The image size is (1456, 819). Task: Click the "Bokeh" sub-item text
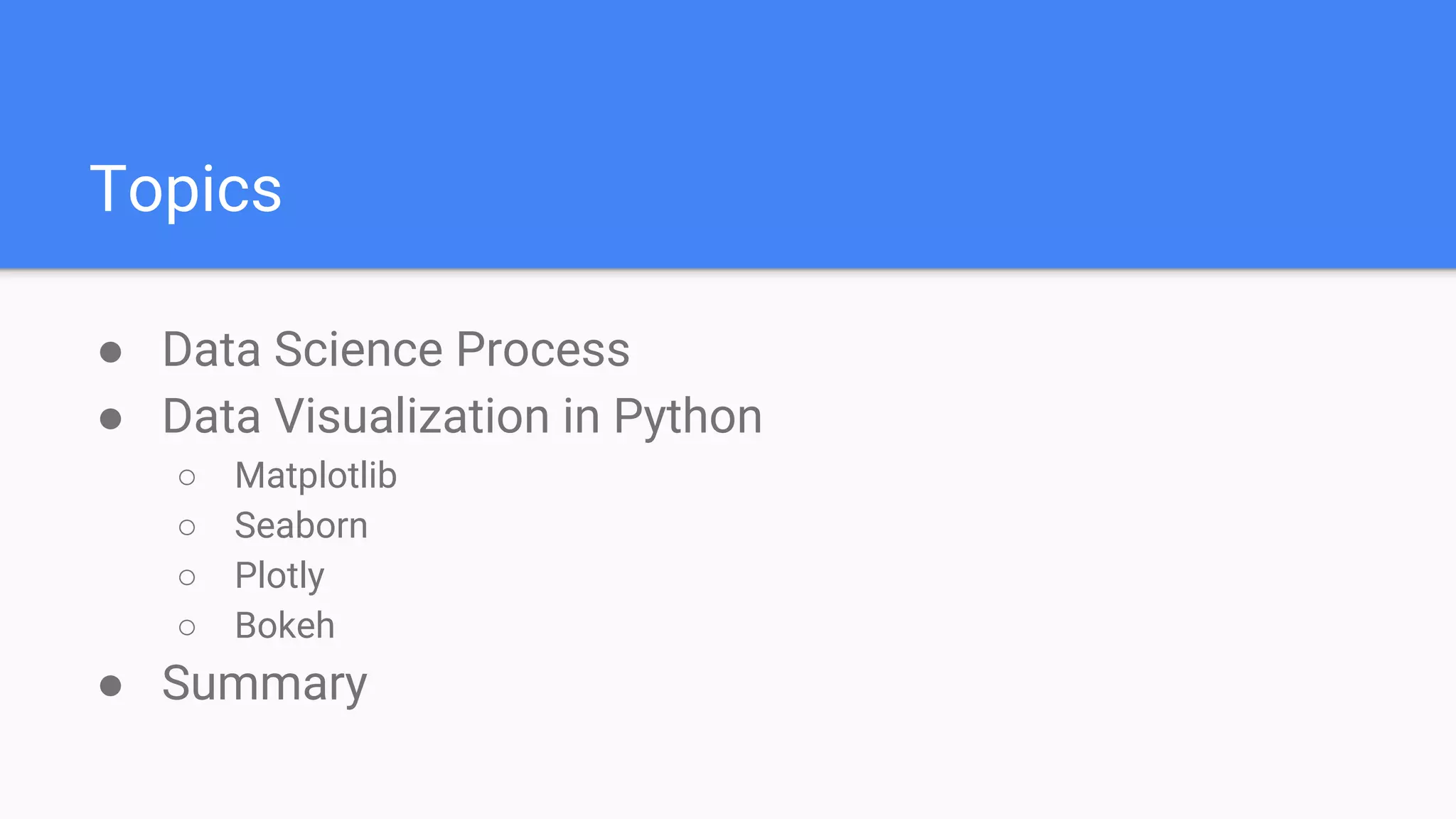click(284, 626)
